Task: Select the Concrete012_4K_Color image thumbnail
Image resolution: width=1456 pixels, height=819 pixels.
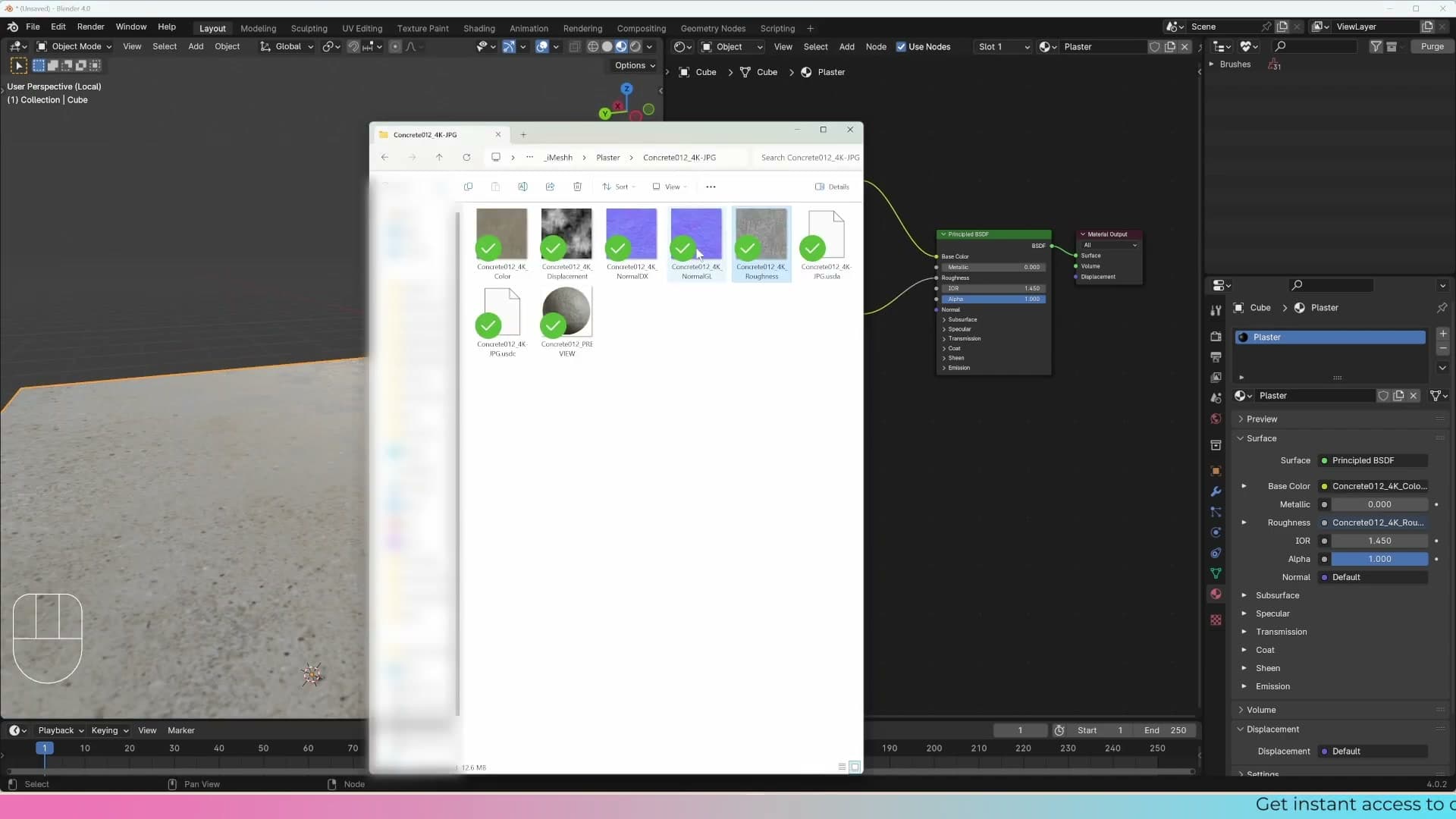Action: click(501, 234)
